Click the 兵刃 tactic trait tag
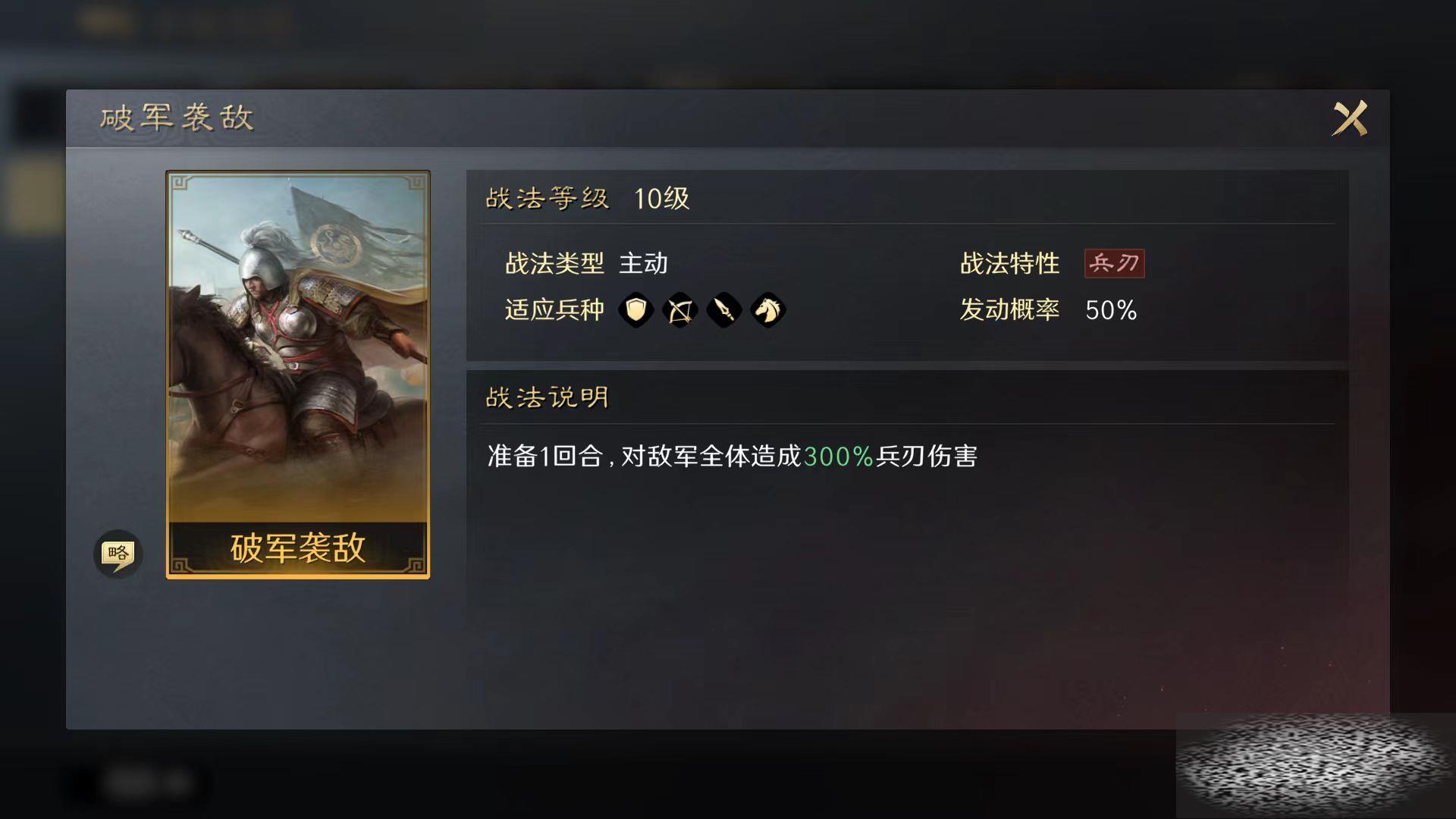Image resolution: width=1456 pixels, height=819 pixels. point(1114,263)
